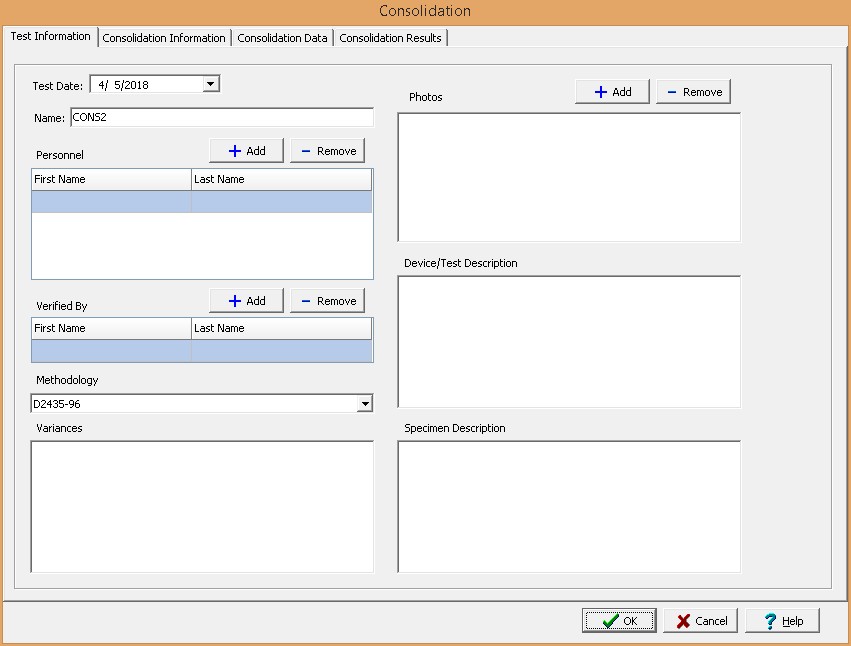This screenshot has width=851, height=646.
Task: Click Remove button above Personnel table
Action: (x=327, y=151)
